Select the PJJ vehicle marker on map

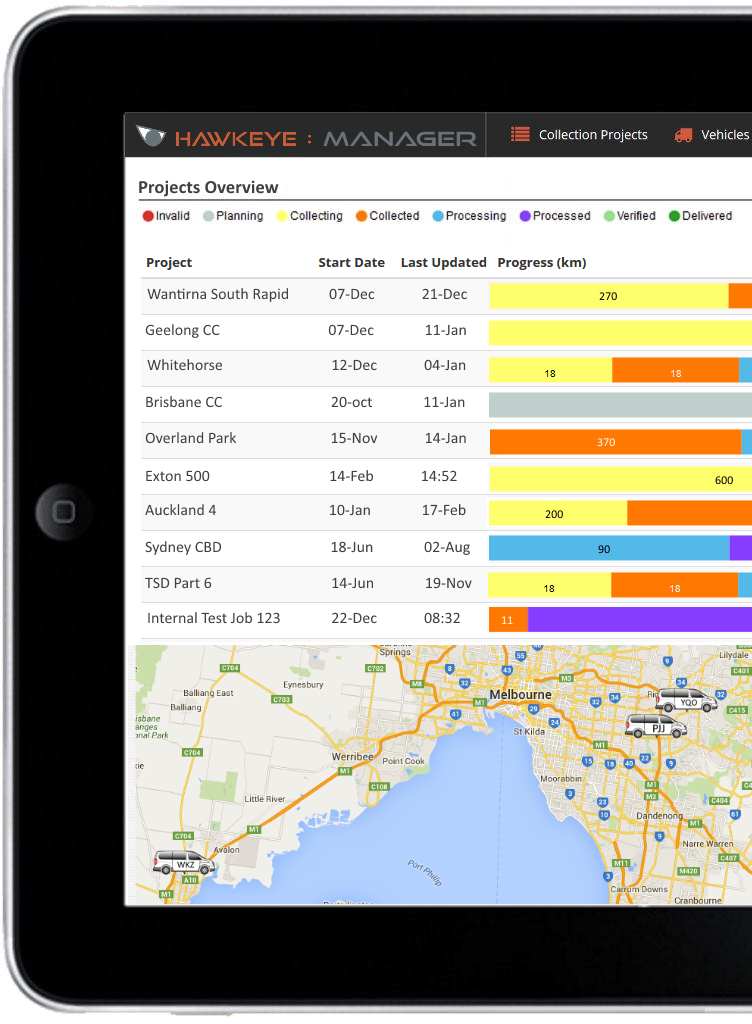pyautogui.click(x=656, y=727)
